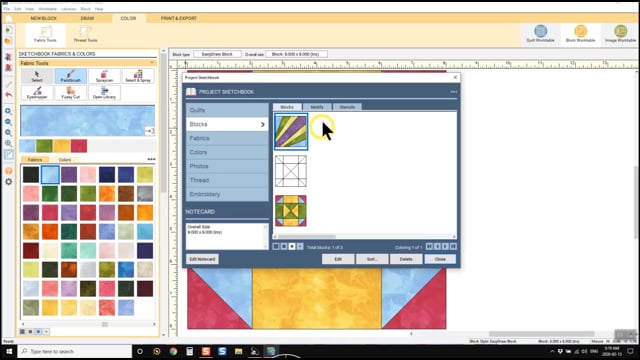The height and width of the screenshot is (360, 640).
Task: Select the Paintbrush fabric tool
Action: pyautogui.click(x=71, y=76)
